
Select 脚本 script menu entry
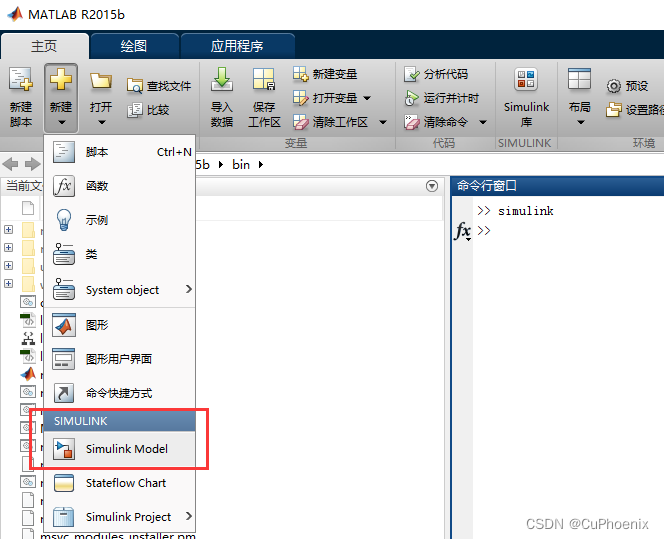coord(120,152)
